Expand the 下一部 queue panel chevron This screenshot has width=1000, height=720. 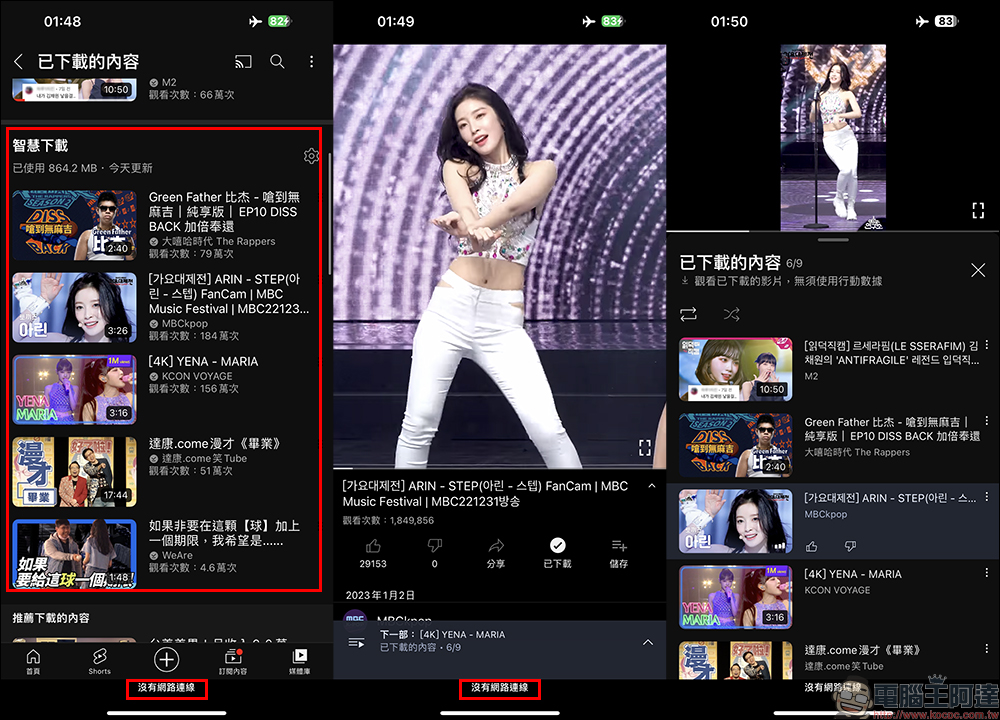[x=647, y=642]
